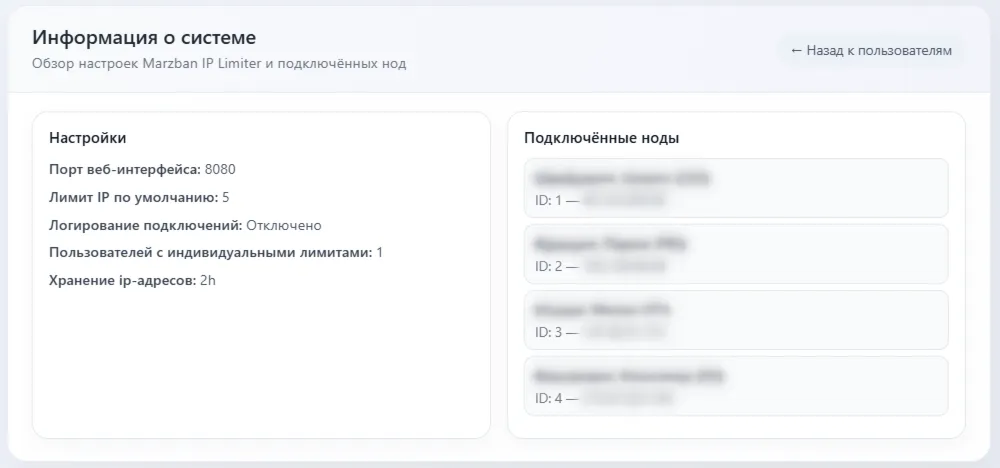
Task: Open the node card with ID: 3
Action: tap(736, 320)
